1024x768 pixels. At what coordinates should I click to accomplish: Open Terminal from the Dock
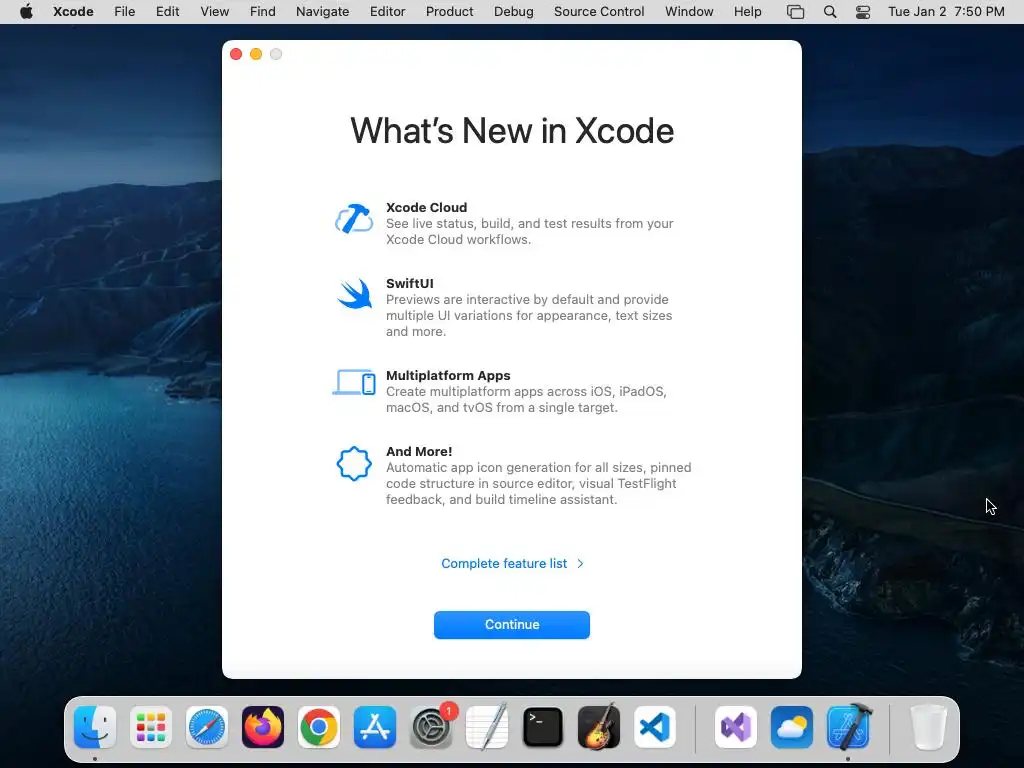[x=543, y=727]
